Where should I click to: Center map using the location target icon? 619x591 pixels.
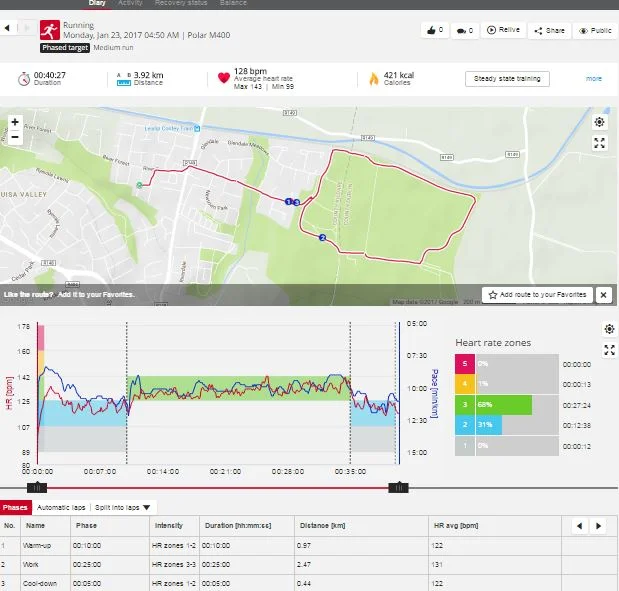point(599,122)
